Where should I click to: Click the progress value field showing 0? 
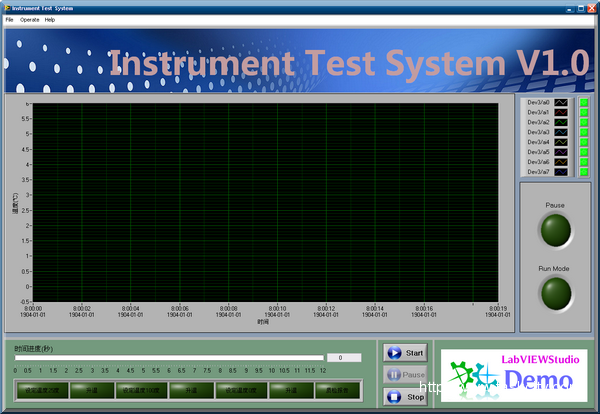[x=344, y=358]
